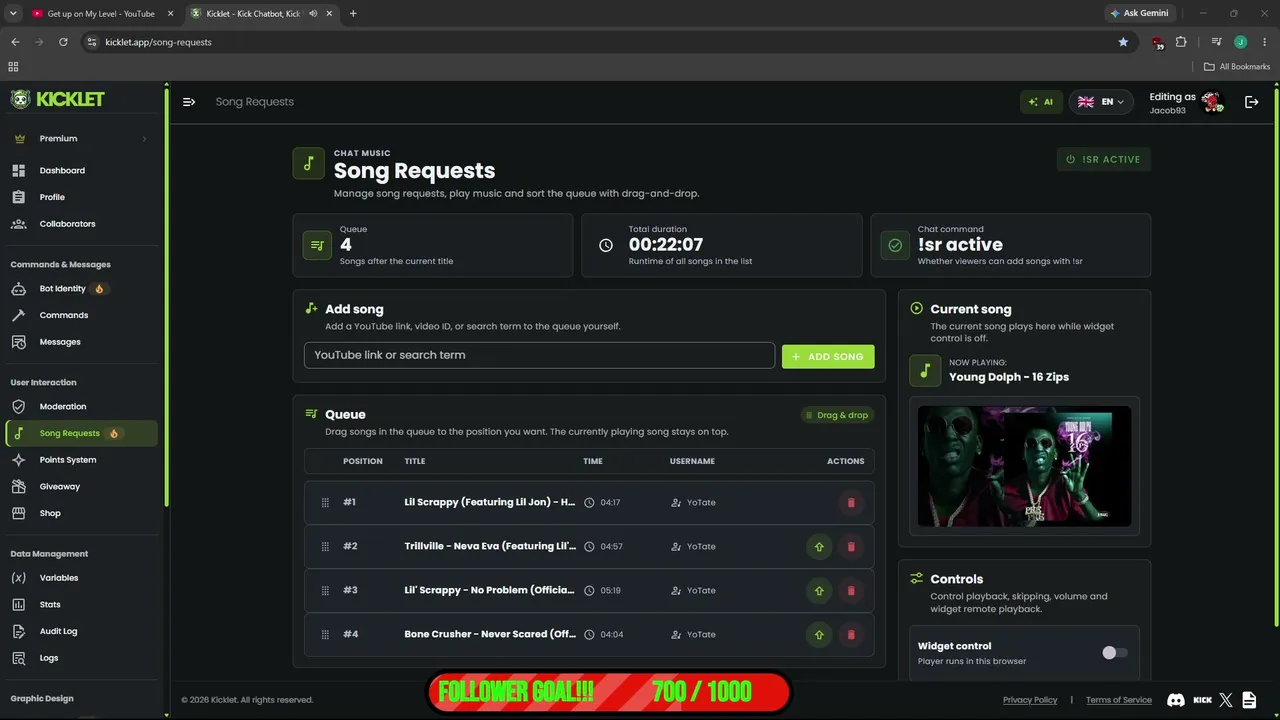Screen dimensions: 1280x720
Task: Open Kicklet Discord link in footer
Action: (1176, 700)
